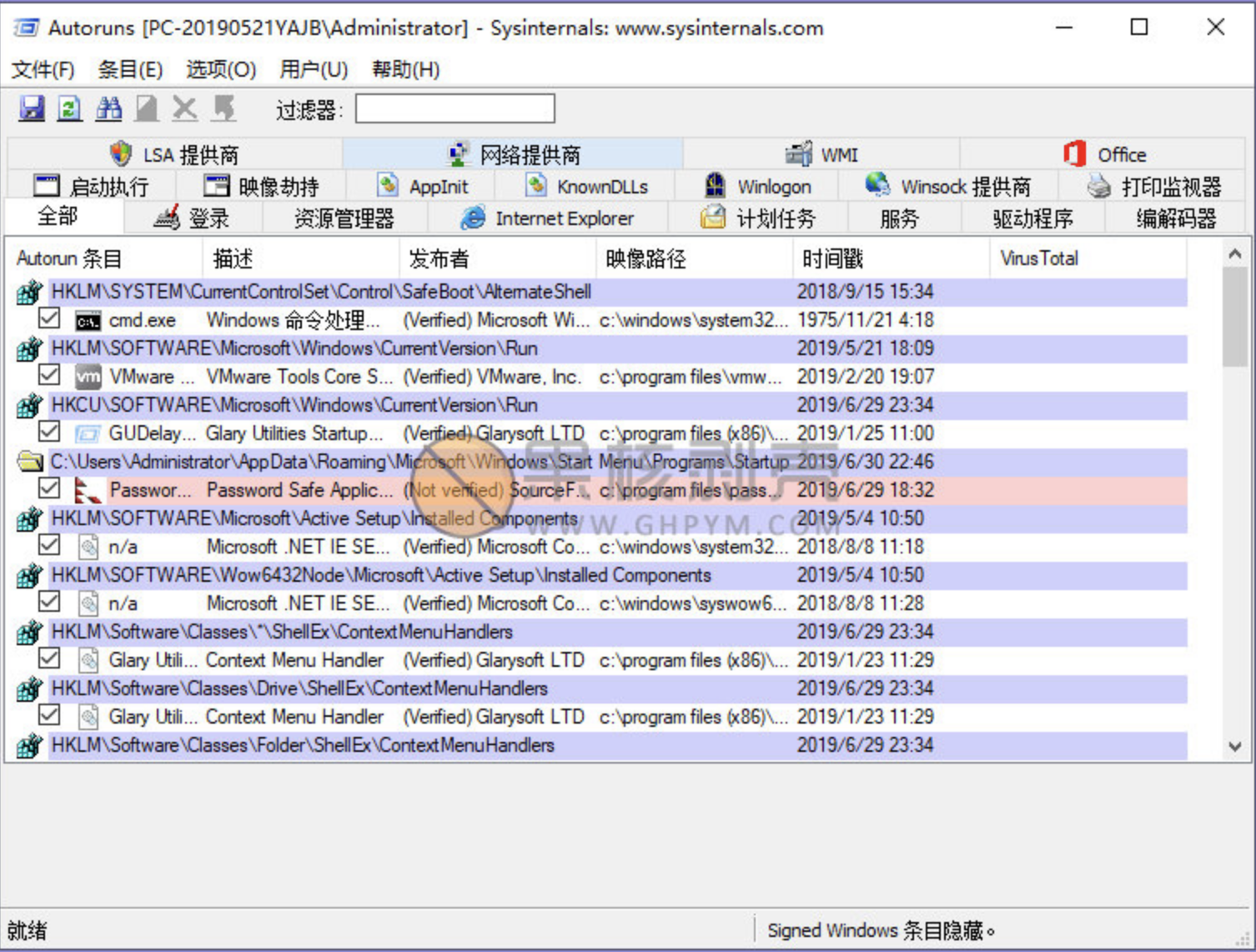Viewport: 1256px width, 952px height.
Task: Switch to the 映像劫持 tab
Action: 261,186
